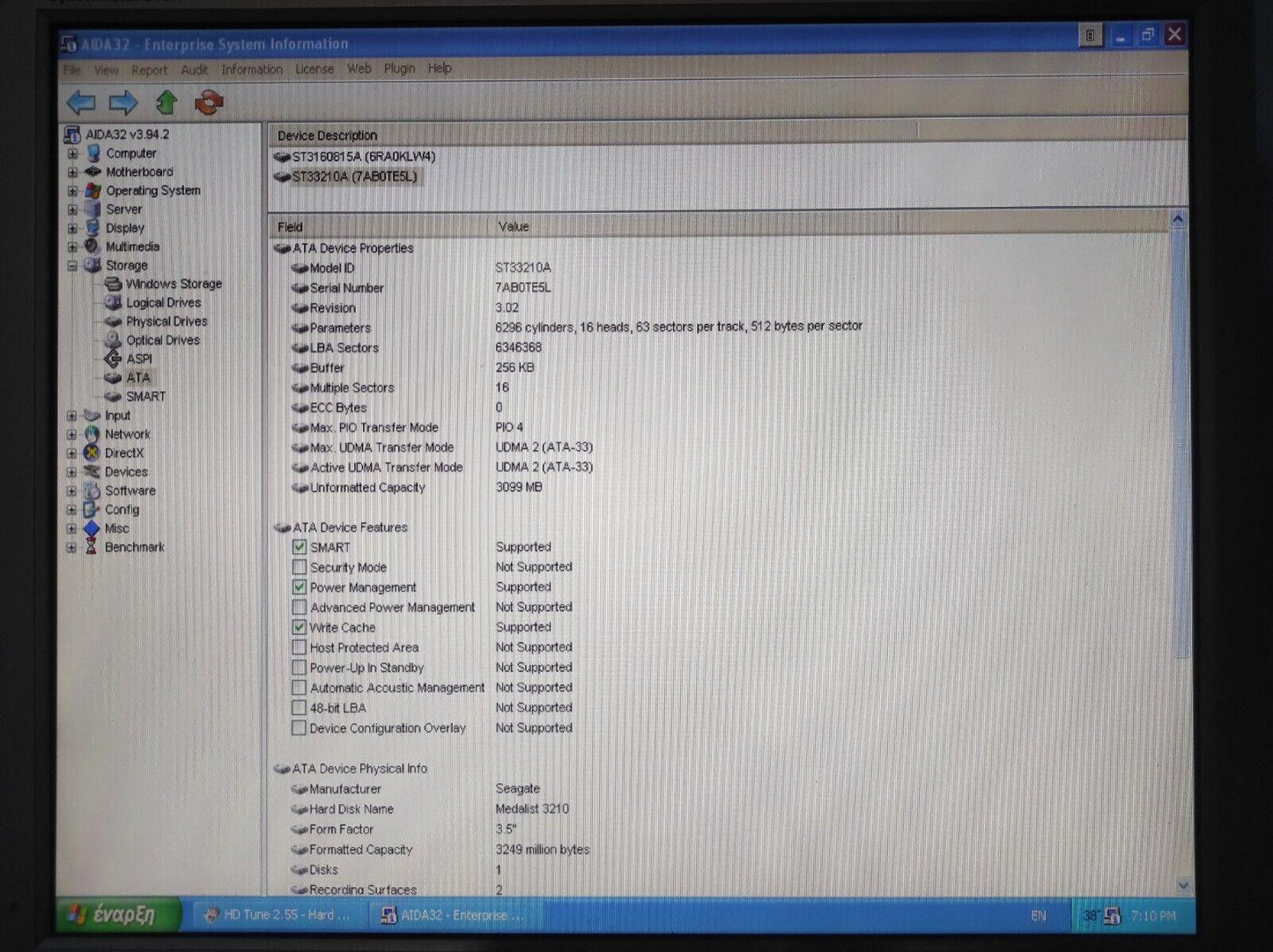Screen dimensions: 1273x952
Task: Toggle the 48-bit LBA checkbox
Action: tap(300, 707)
